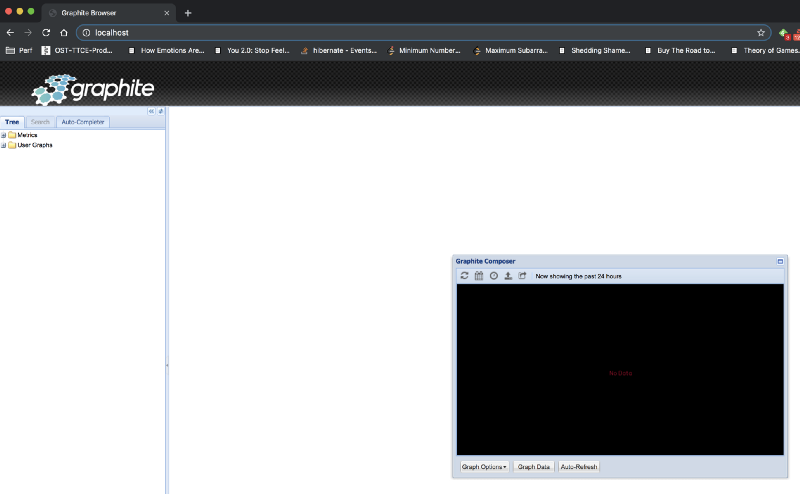This screenshot has width=800, height=494.
Task: Click the browser back arrow
Action: [10, 33]
